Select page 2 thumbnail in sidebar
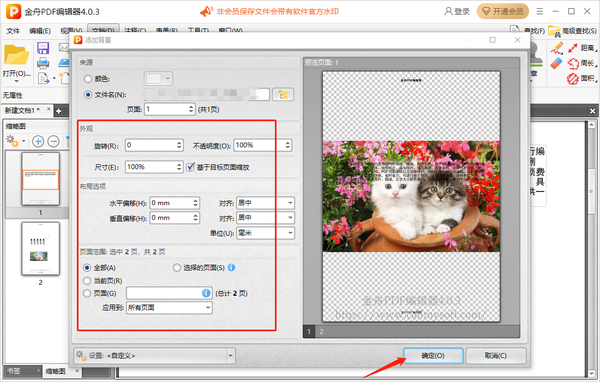Screen dimensions: 600x382 (x=41, y=248)
